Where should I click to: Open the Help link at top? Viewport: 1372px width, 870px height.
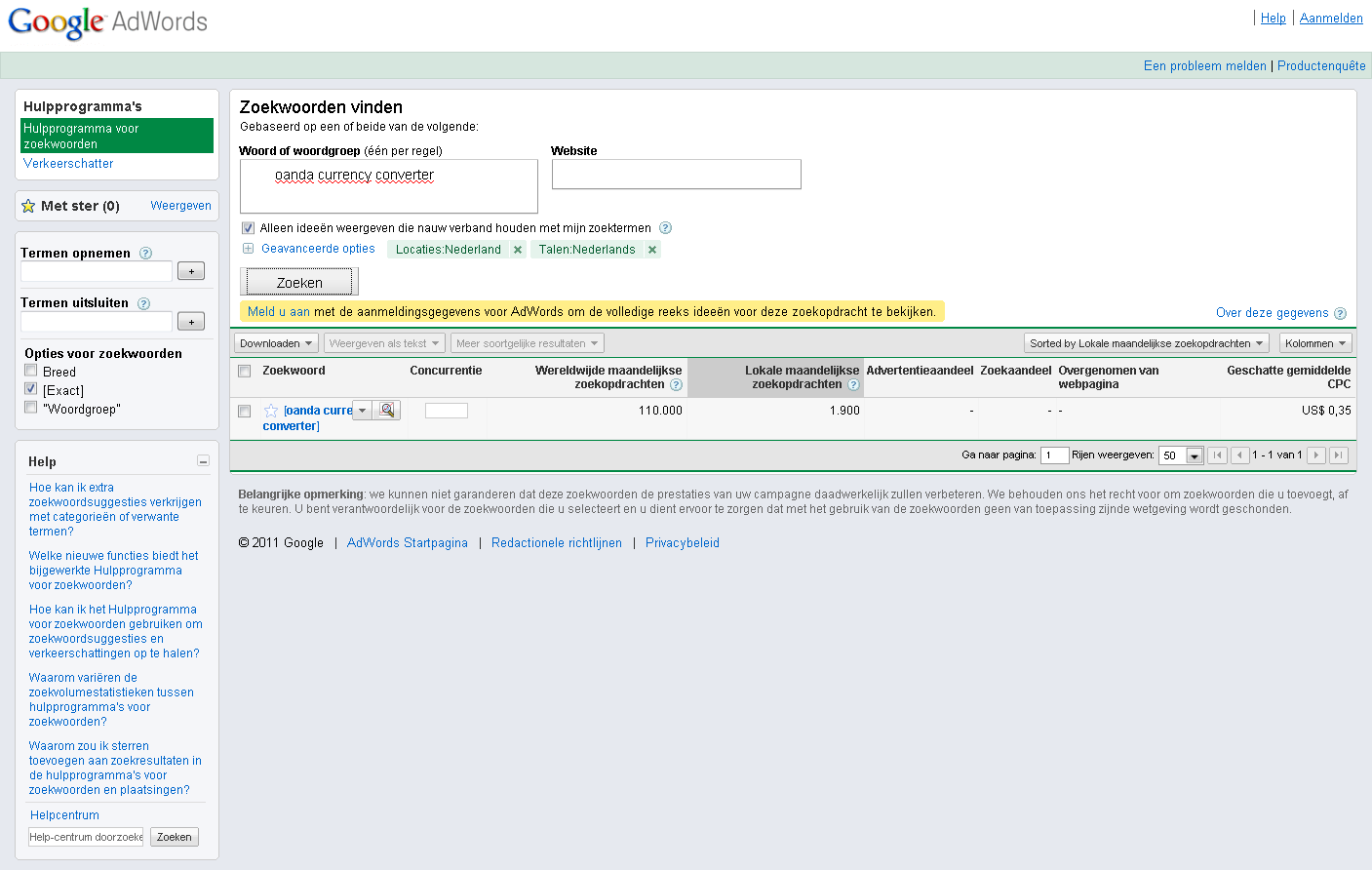pos(1273,19)
